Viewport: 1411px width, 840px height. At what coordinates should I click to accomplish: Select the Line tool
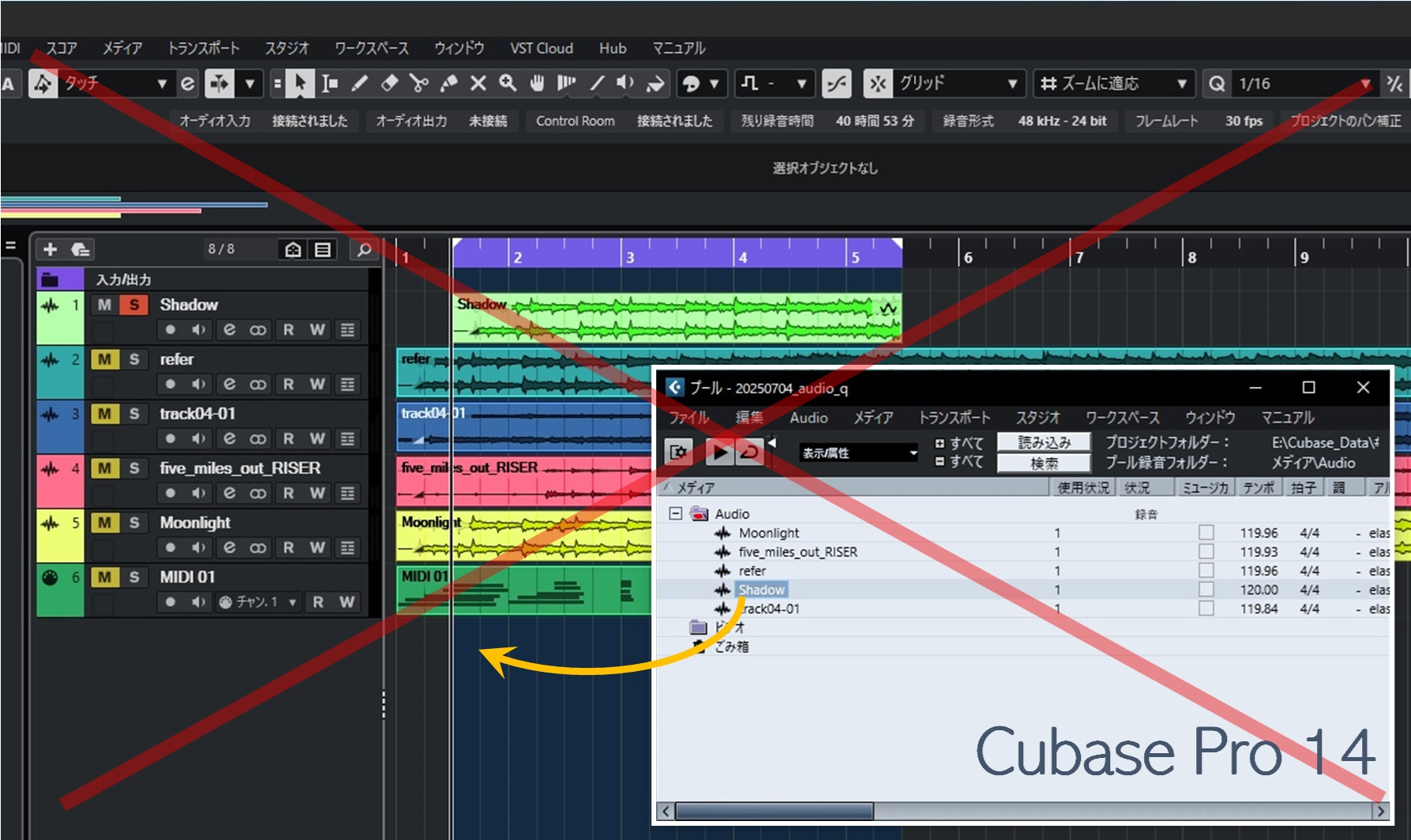tap(597, 84)
